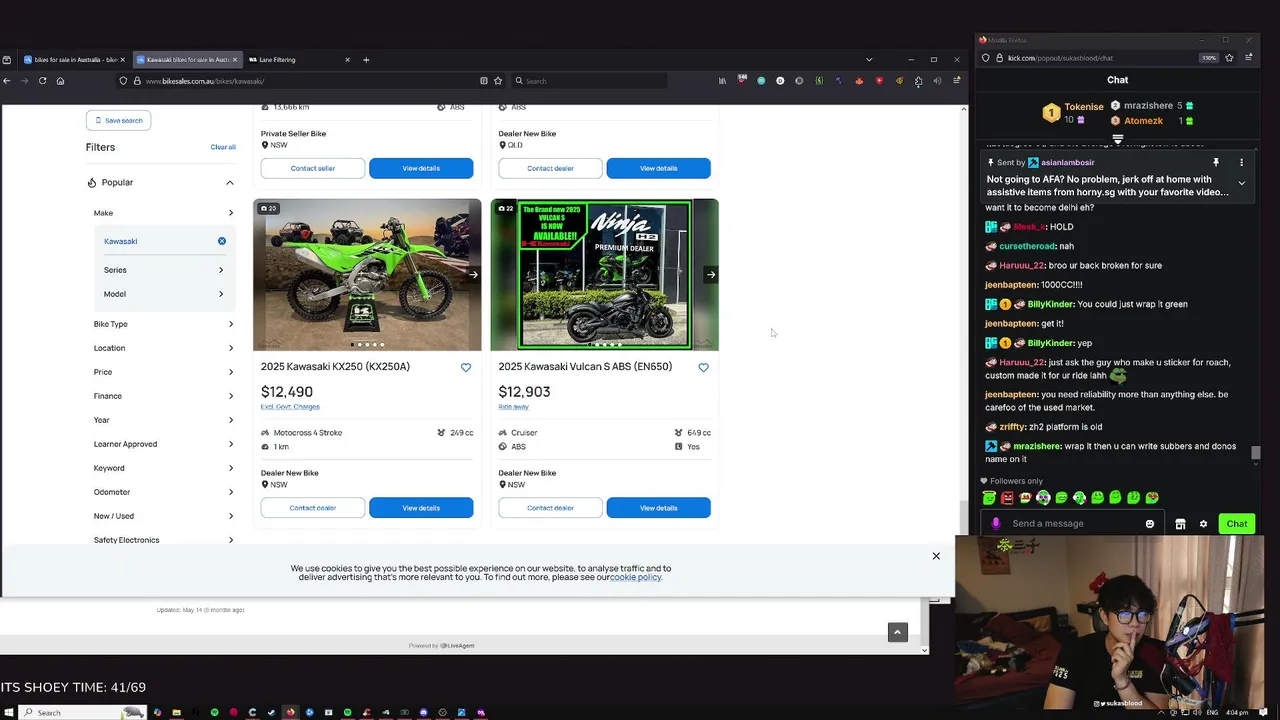The width and height of the screenshot is (1280, 720).
Task: Dismiss the cookie notice banner
Action: (x=936, y=556)
